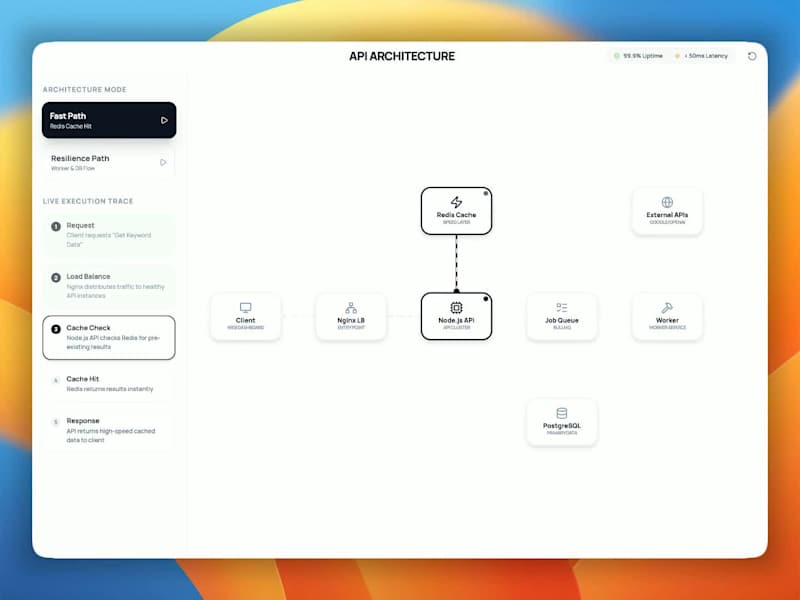Screen dimensions: 800x600
Task: Click the 50ms Latency badge
Action: point(703,56)
